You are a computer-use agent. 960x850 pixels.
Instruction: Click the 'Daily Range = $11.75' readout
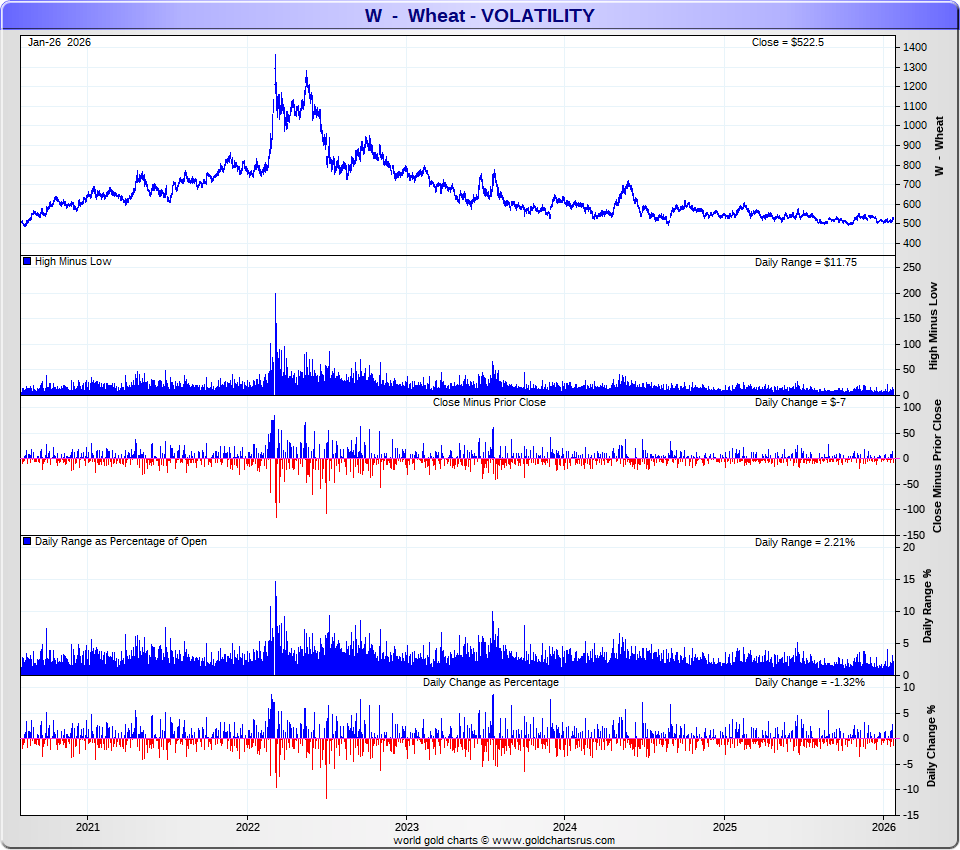pos(805,262)
